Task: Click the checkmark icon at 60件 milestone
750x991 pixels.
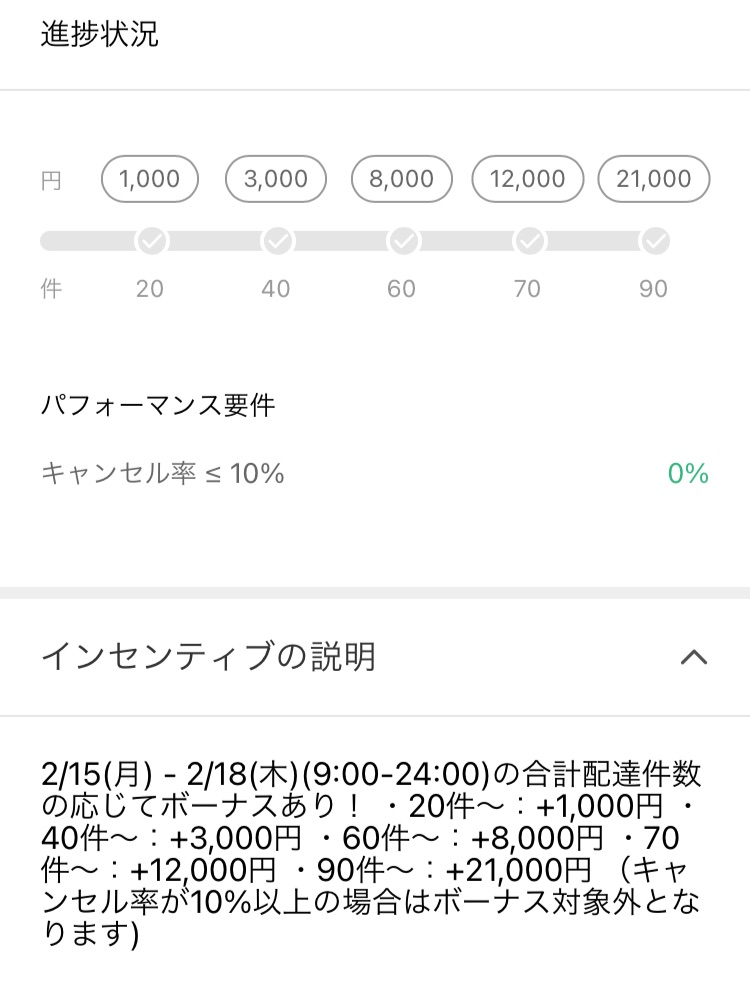Action: [404, 241]
